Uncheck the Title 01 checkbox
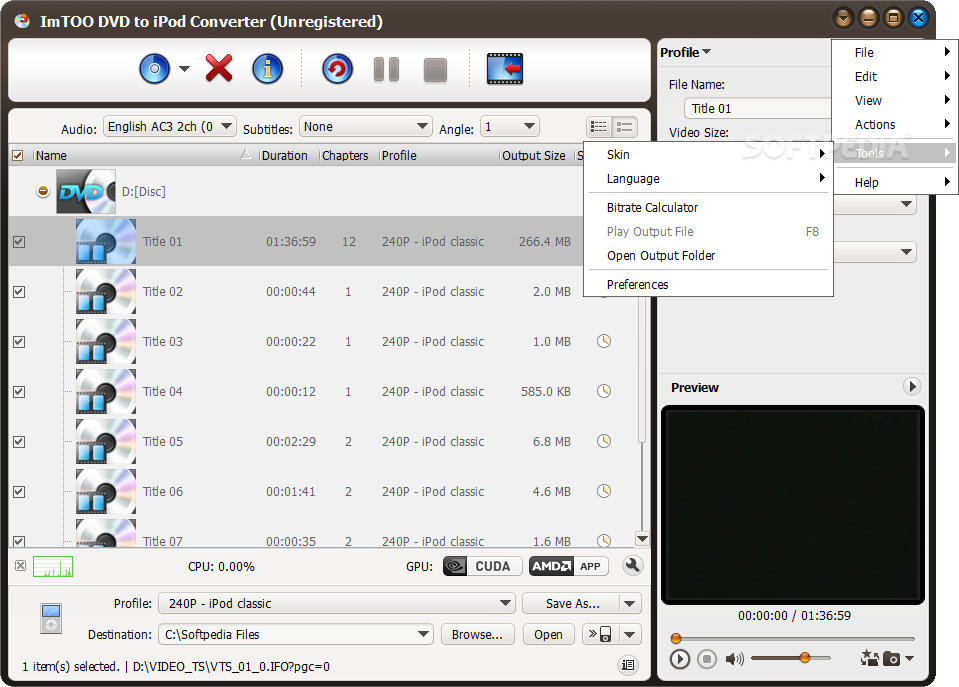959x687 pixels. click(x=19, y=242)
